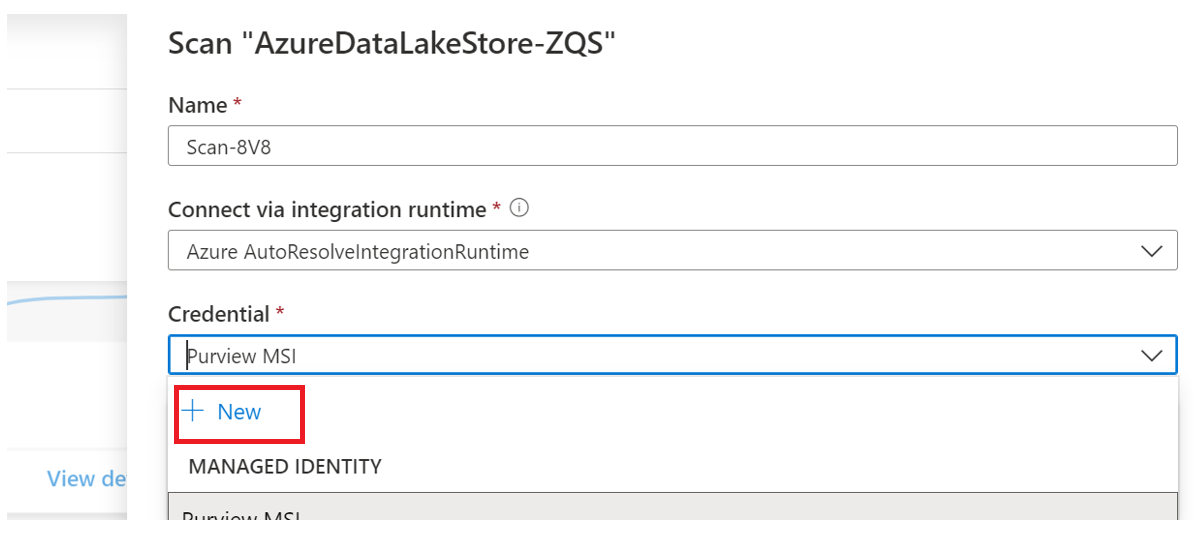Click the asterisk after integration runtime label
The image size is (1193, 540).
tap(496, 209)
